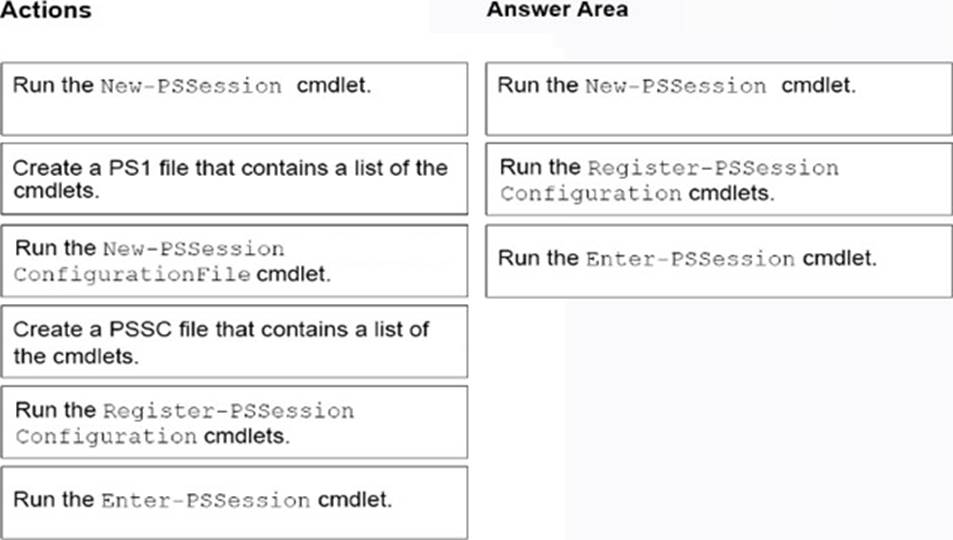Click Register-PSSessionConfiguration box in Answer Area

coord(719,179)
